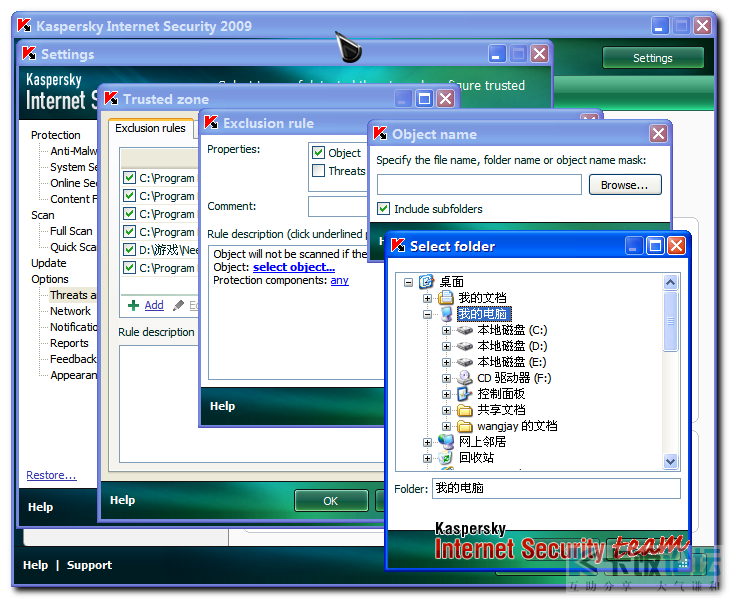Click the Recycle Bin icon in tree
This screenshot has width=729, height=599.
pos(446,458)
